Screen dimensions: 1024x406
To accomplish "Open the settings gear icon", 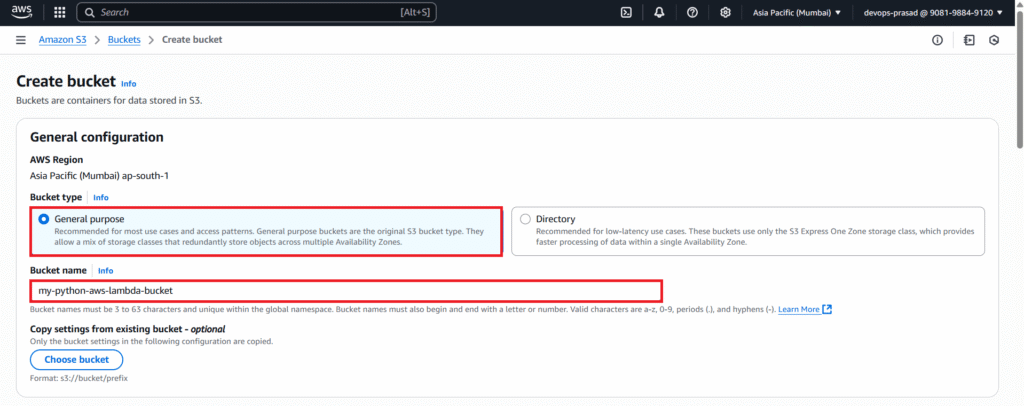I will click(725, 12).
